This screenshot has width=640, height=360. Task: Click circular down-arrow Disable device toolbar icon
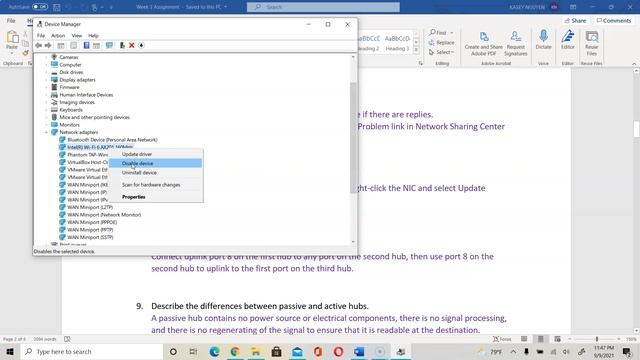pos(141,45)
